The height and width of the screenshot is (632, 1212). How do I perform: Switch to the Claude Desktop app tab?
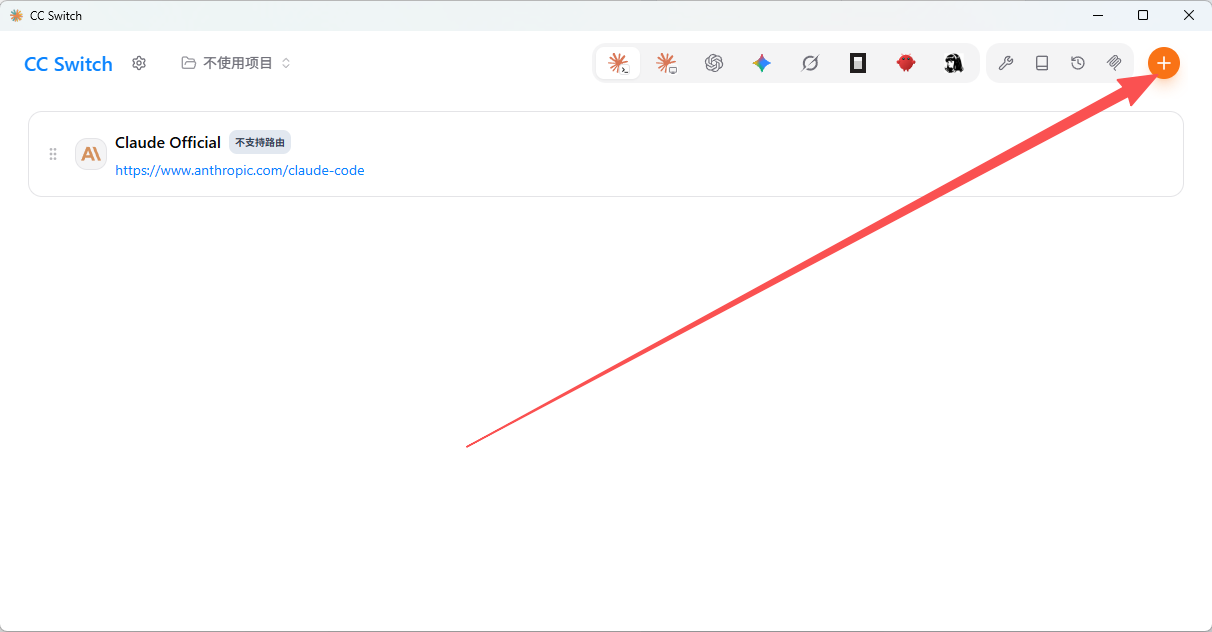coord(666,63)
